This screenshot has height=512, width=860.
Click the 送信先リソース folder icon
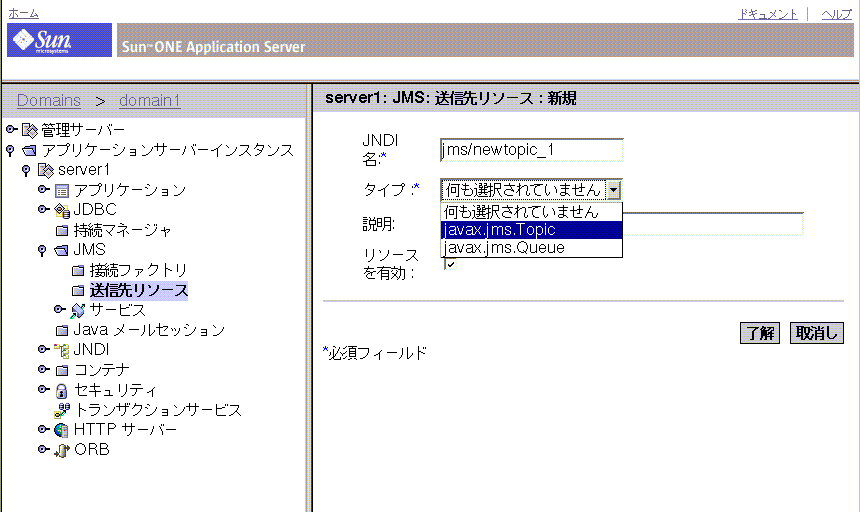(78, 290)
